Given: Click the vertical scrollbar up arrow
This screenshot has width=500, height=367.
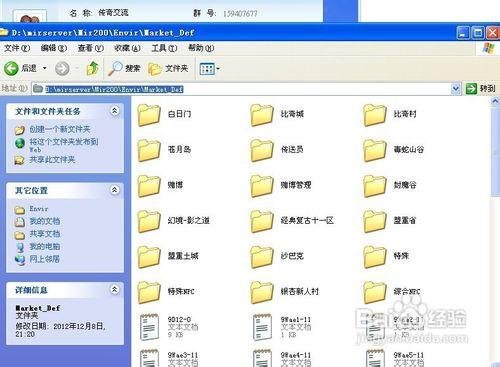Looking at the screenshot, I should pos(495,101).
